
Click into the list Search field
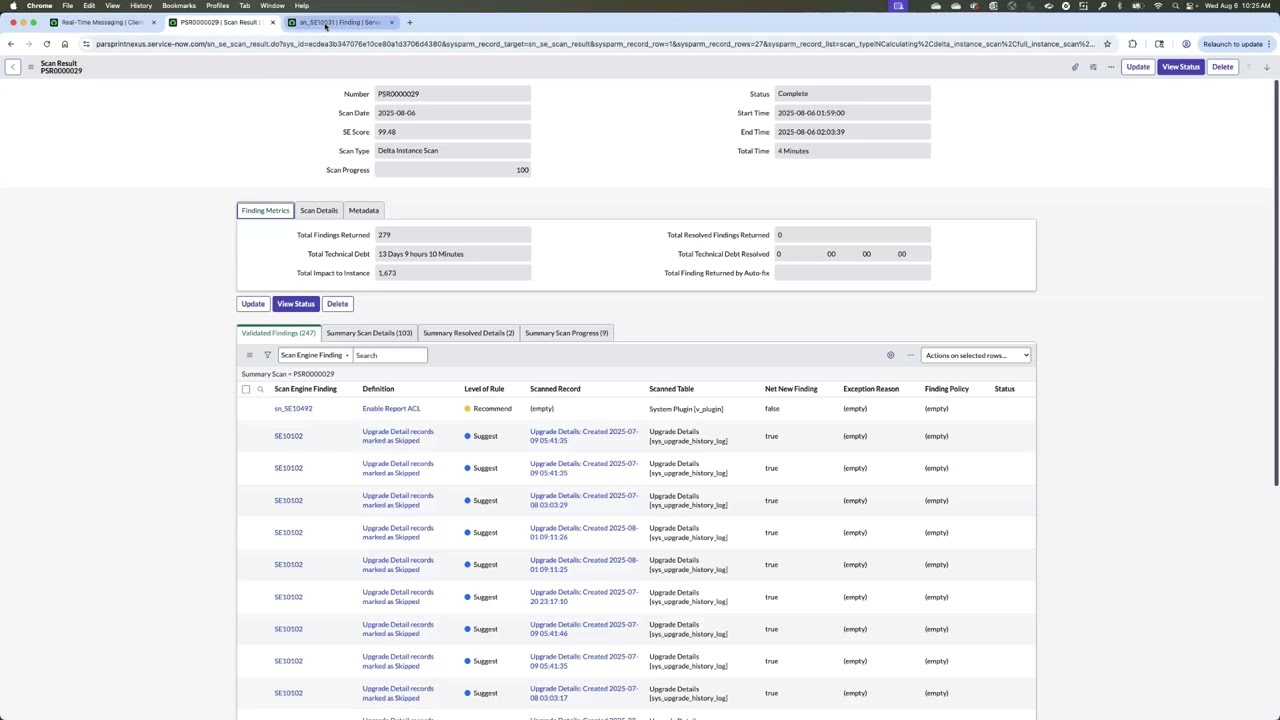point(390,355)
